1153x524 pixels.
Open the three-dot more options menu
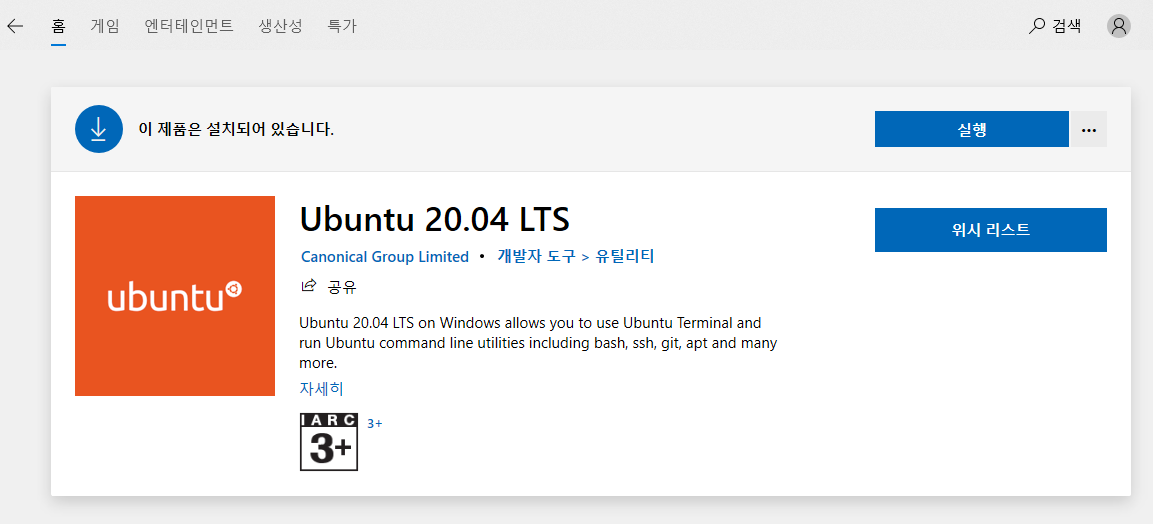[x=1088, y=129]
